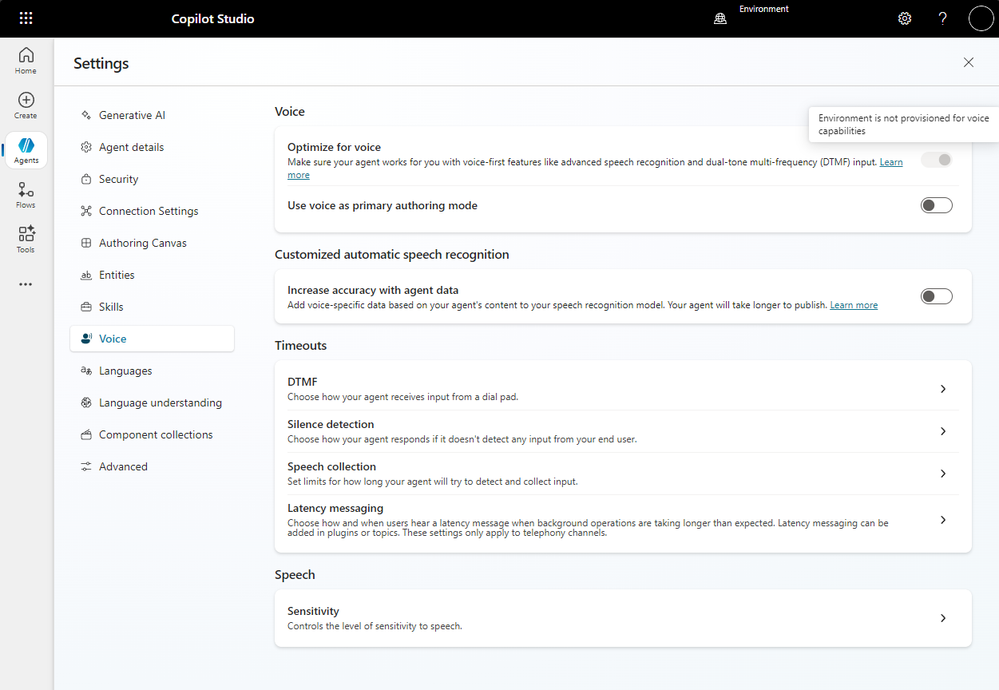Expand the DTMF timeout settings
The height and width of the screenshot is (690, 999).
pos(942,389)
